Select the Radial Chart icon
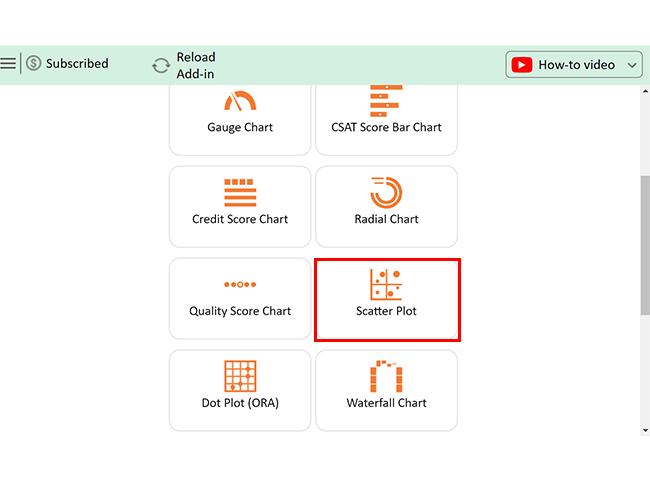 click(386, 193)
